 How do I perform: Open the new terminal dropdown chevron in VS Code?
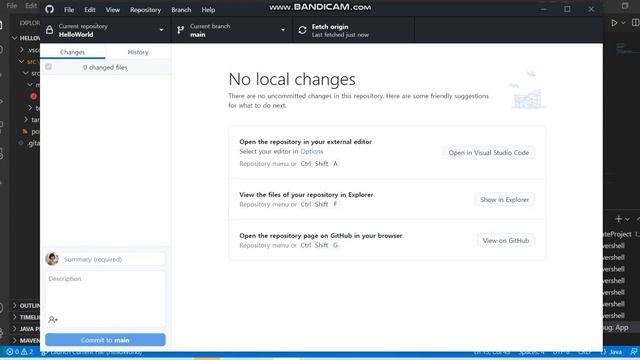tap(627, 220)
